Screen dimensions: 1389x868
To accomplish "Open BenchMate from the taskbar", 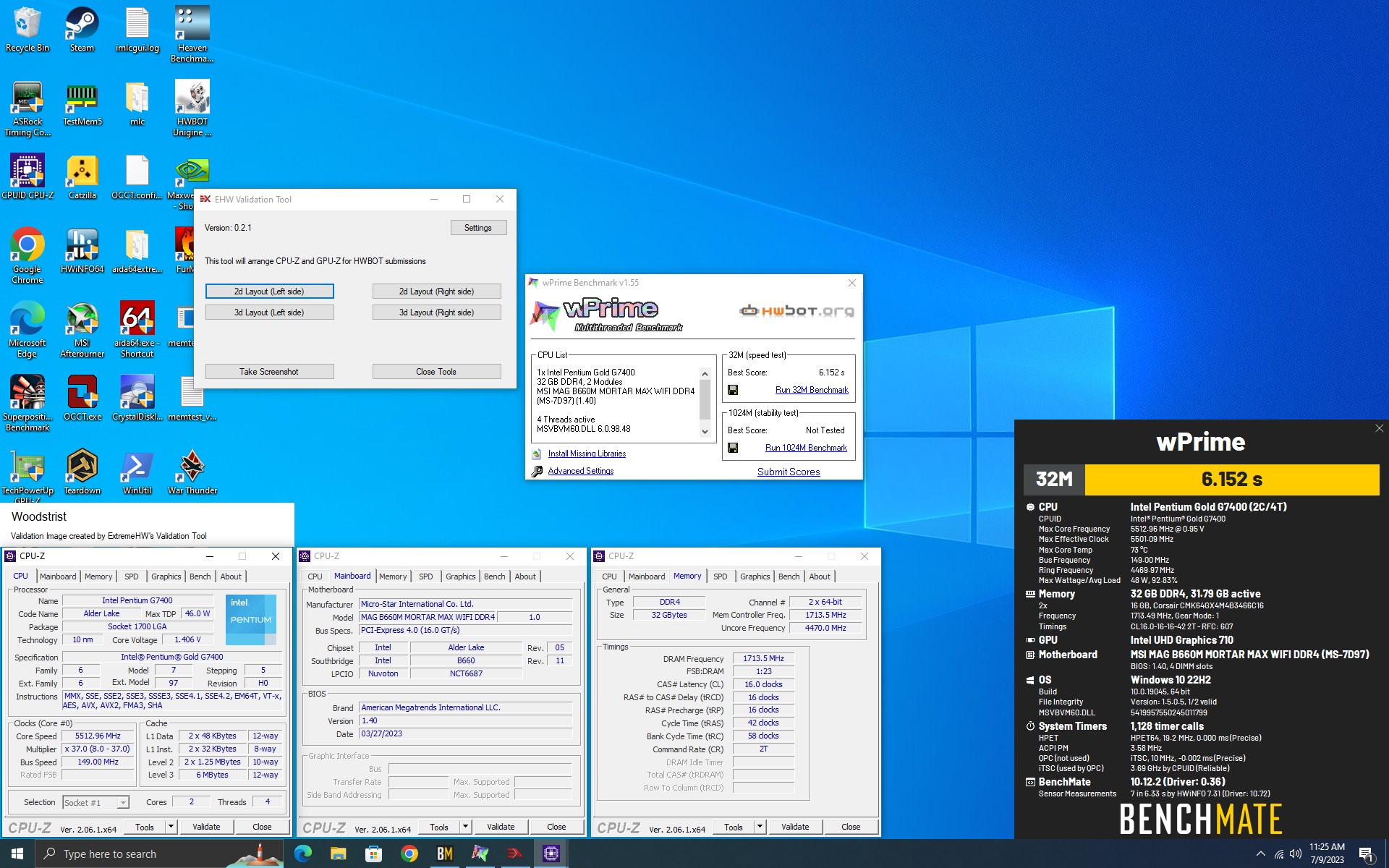I will [x=444, y=854].
